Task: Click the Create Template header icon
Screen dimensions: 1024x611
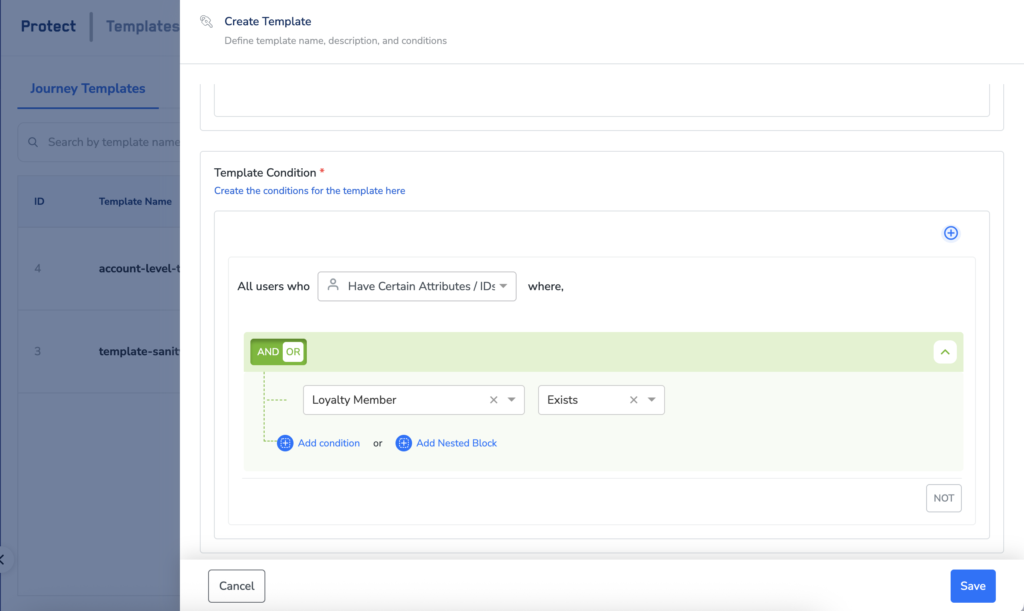Action: click(206, 21)
